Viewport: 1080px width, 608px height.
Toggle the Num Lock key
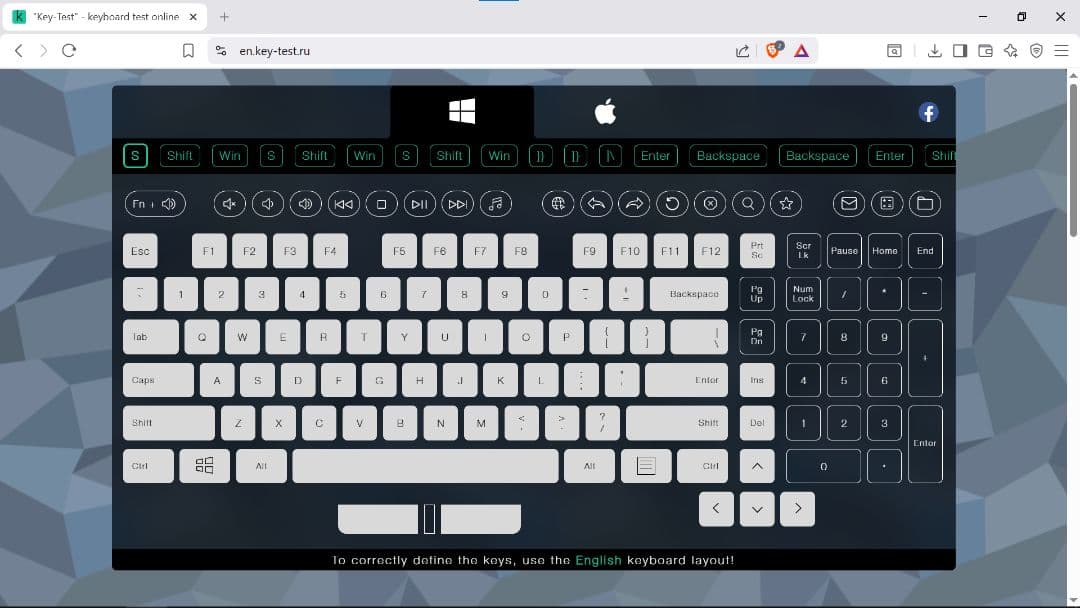[803, 294]
